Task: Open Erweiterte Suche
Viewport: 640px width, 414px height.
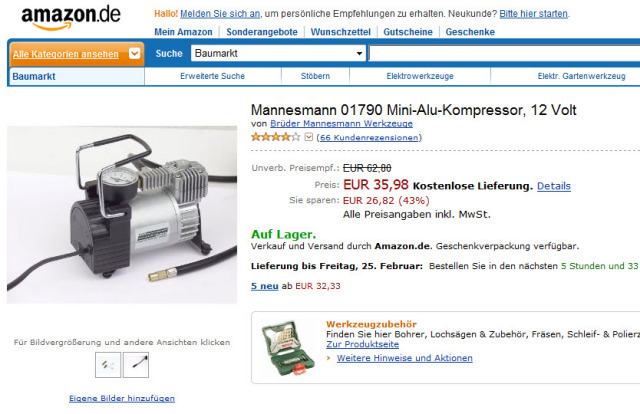Action: pos(212,76)
